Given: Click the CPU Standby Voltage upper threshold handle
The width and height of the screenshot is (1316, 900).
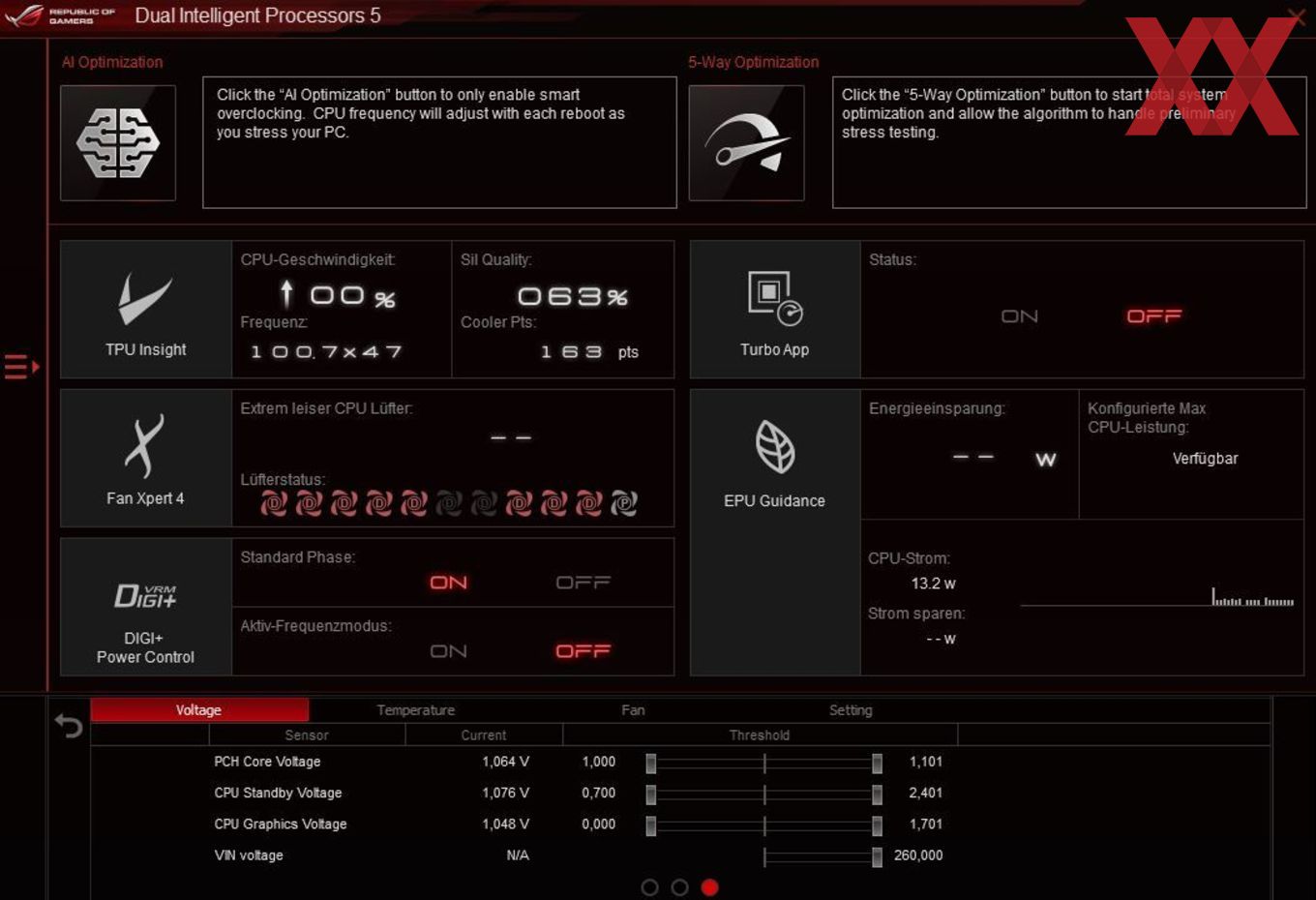Looking at the screenshot, I should [877, 795].
